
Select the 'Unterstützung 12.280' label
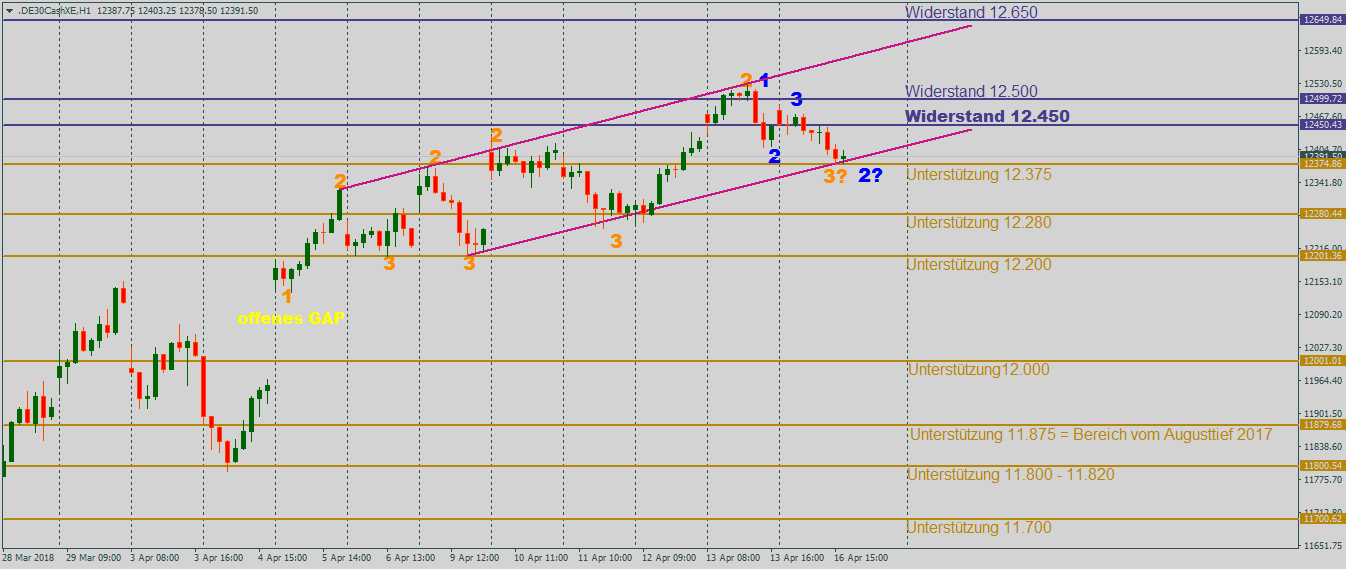coord(979,222)
